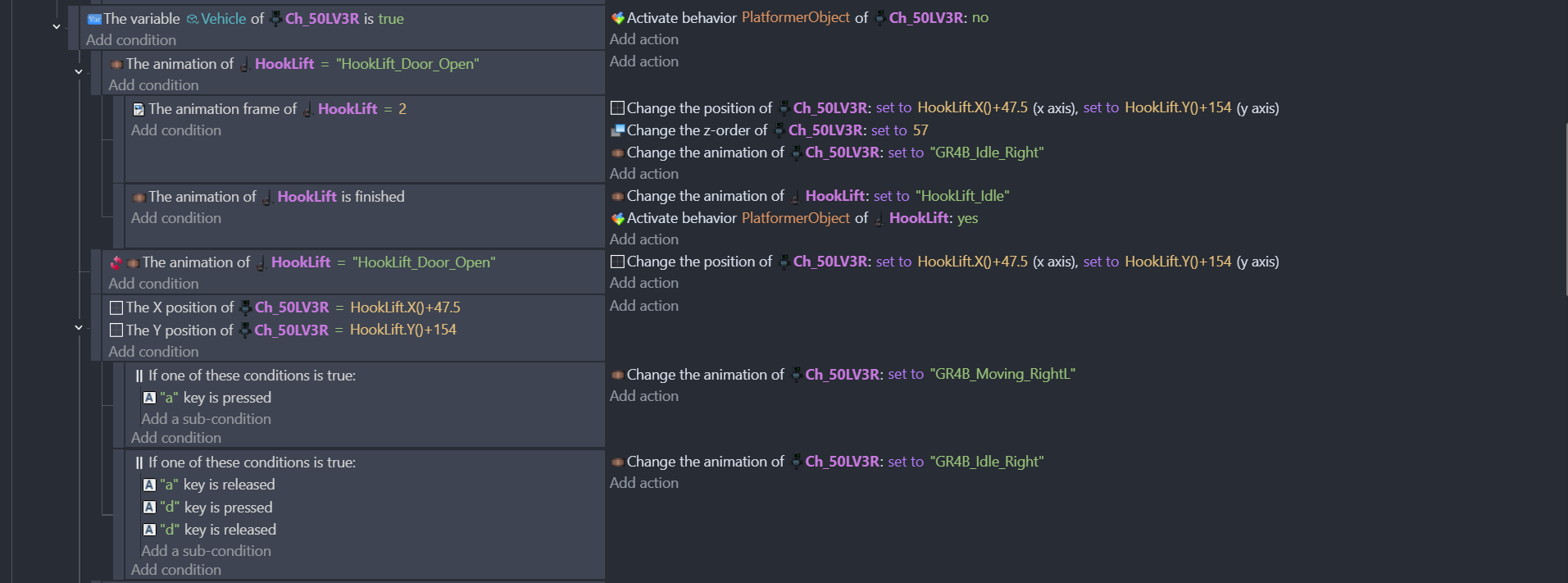1568x583 pixels.
Task: Click behavior icon of Activate PlatformerObject HookLift action
Action: (x=618, y=218)
